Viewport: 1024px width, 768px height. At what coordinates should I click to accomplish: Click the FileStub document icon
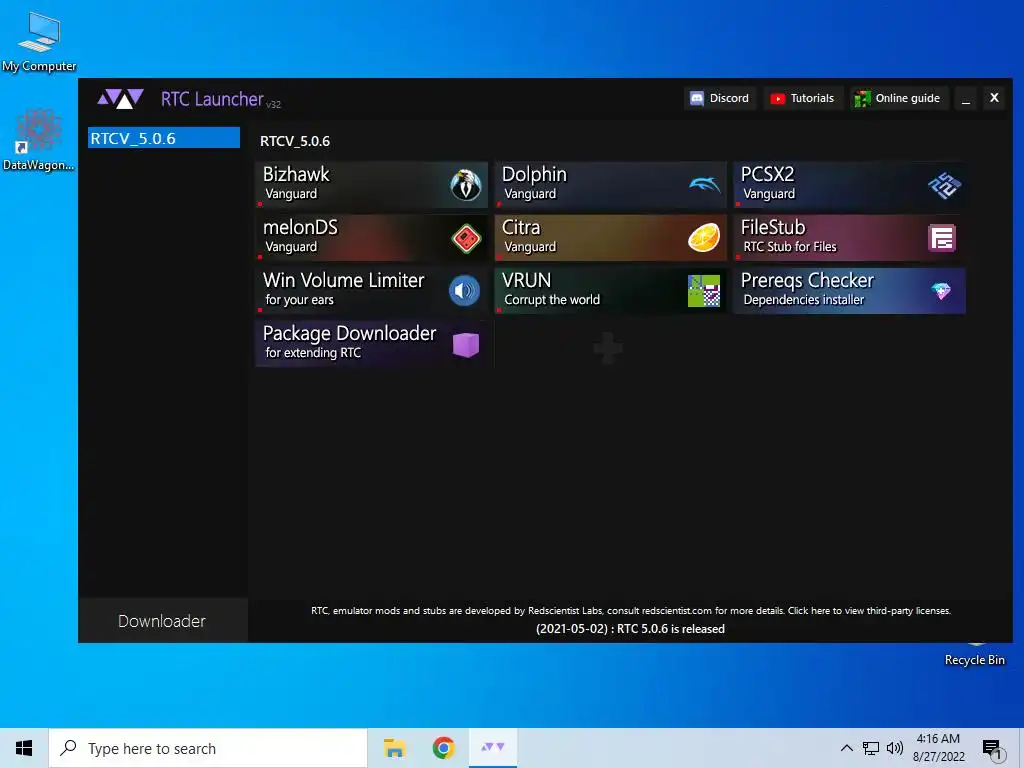pos(942,238)
